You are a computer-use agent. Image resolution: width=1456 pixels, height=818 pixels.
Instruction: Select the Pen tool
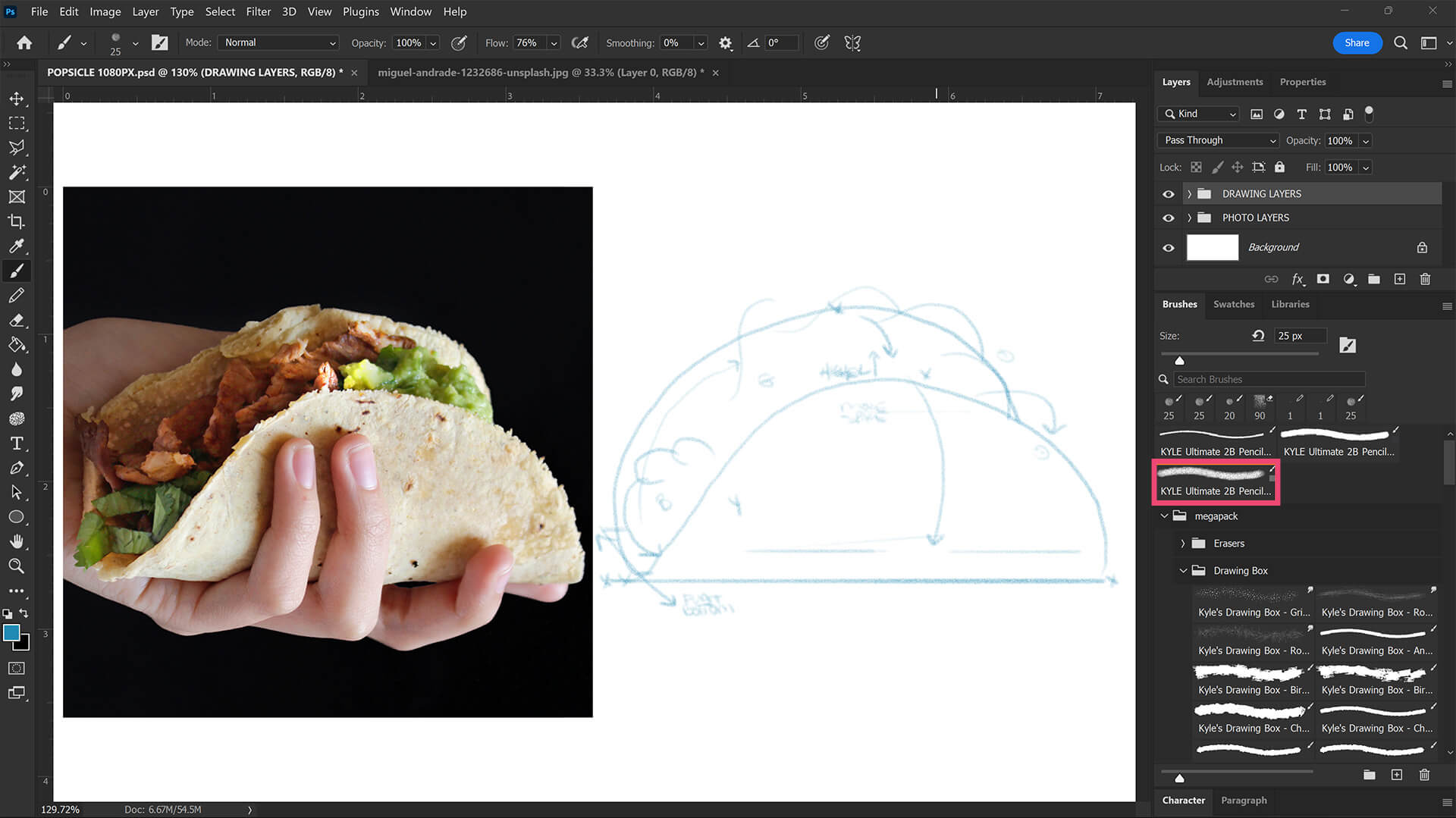(x=17, y=468)
